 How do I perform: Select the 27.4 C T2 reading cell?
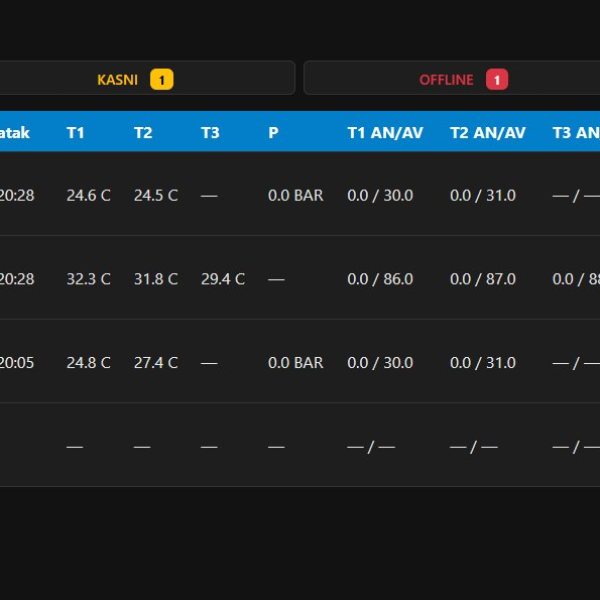pos(156,362)
